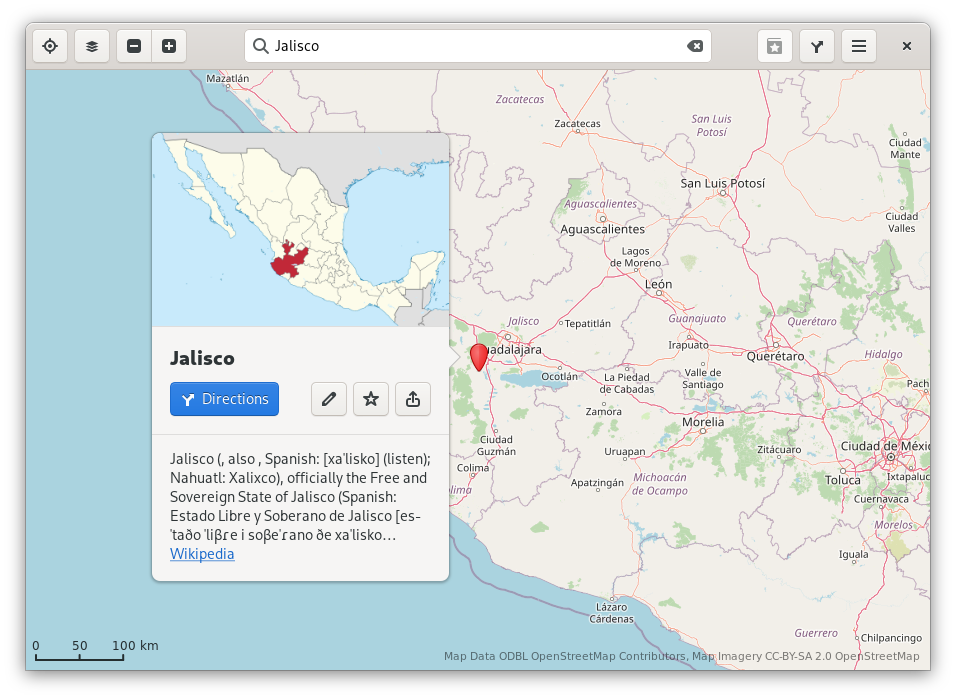This screenshot has width=956, height=699.
Task: Open the main hamburger menu
Action: pyautogui.click(x=859, y=46)
